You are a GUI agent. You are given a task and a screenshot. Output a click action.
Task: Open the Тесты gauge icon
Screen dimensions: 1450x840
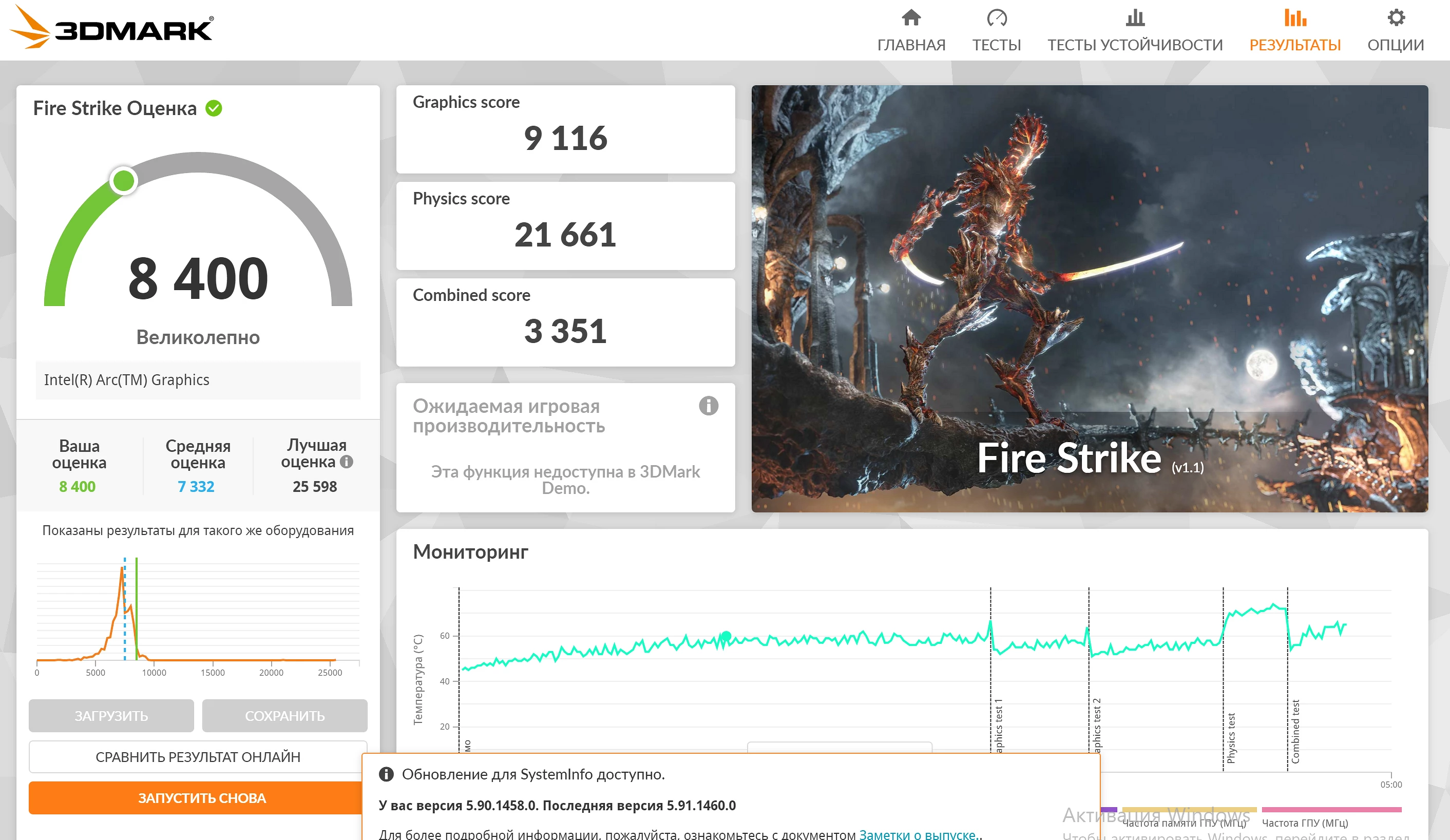pyautogui.click(x=997, y=18)
